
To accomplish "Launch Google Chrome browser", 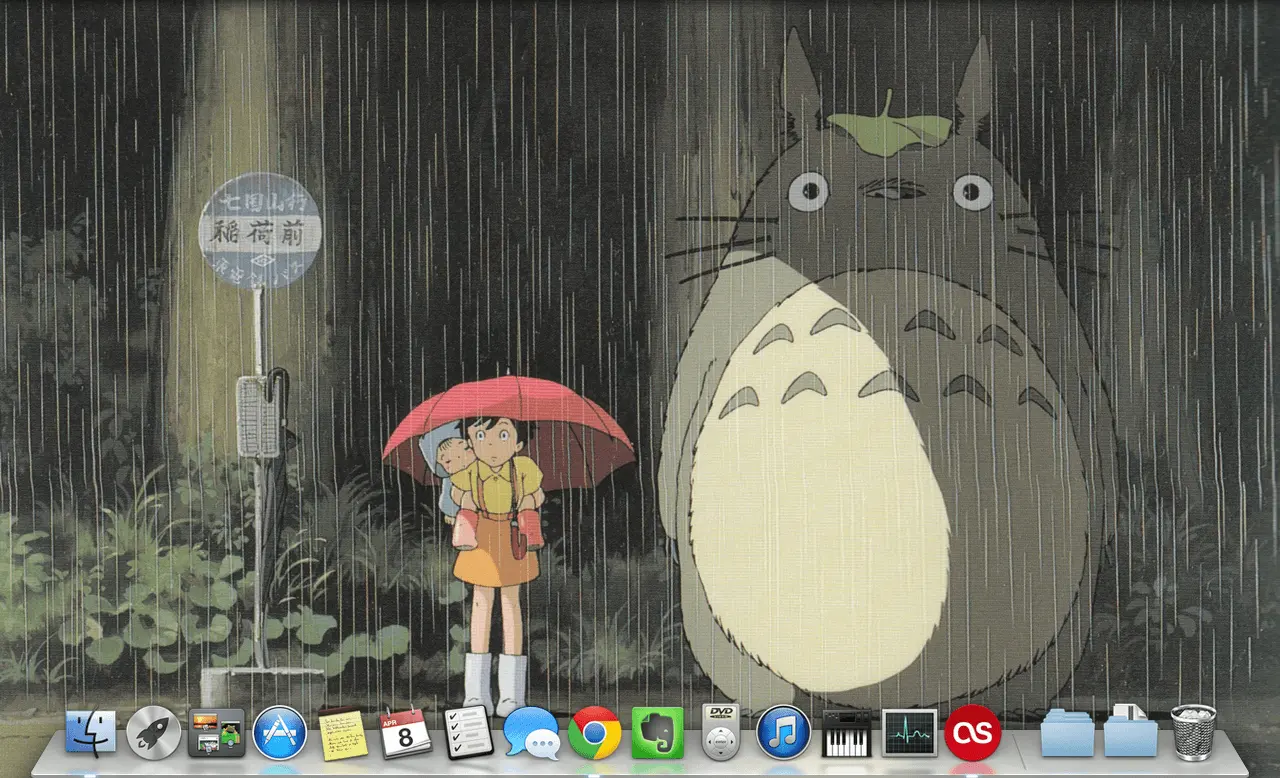I will 595,734.
